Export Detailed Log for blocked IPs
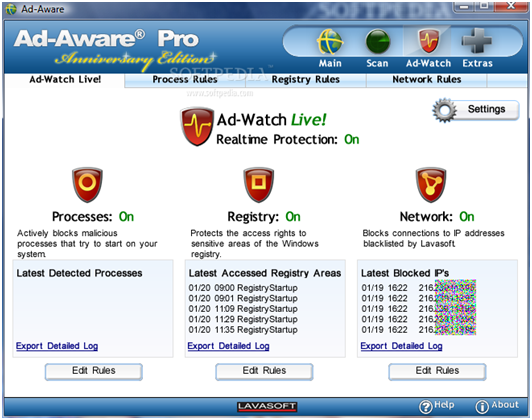 point(401,346)
